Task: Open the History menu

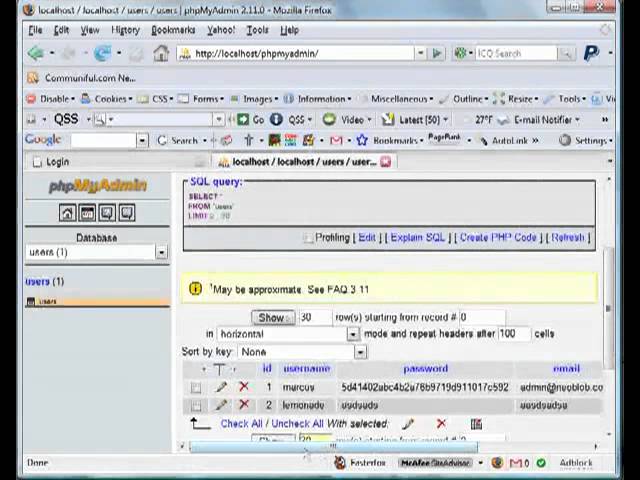Action: click(x=125, y=30)
